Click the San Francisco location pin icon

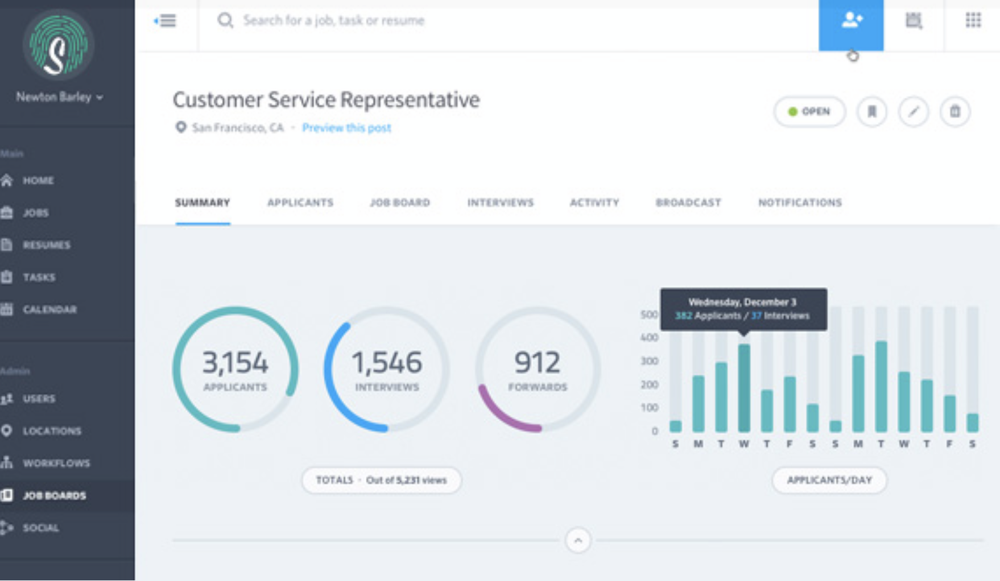[180, 128]
